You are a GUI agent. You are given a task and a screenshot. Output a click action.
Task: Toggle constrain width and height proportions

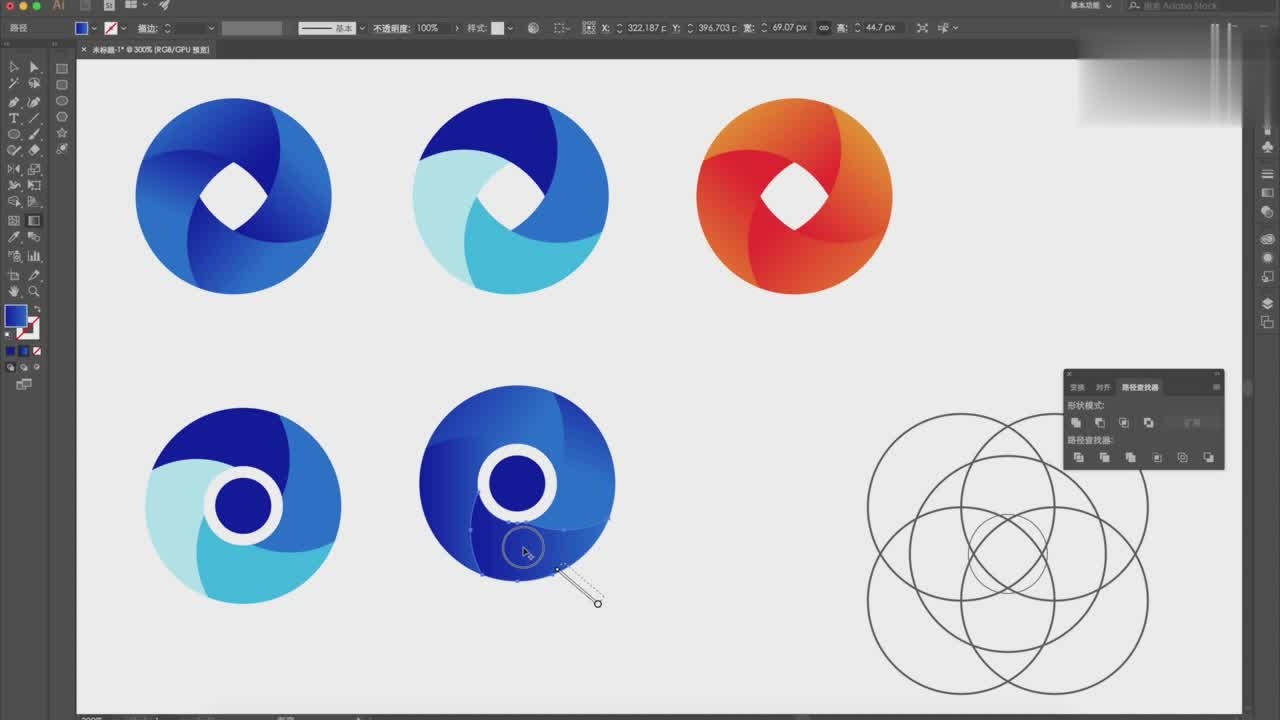[x=824, y=28]
